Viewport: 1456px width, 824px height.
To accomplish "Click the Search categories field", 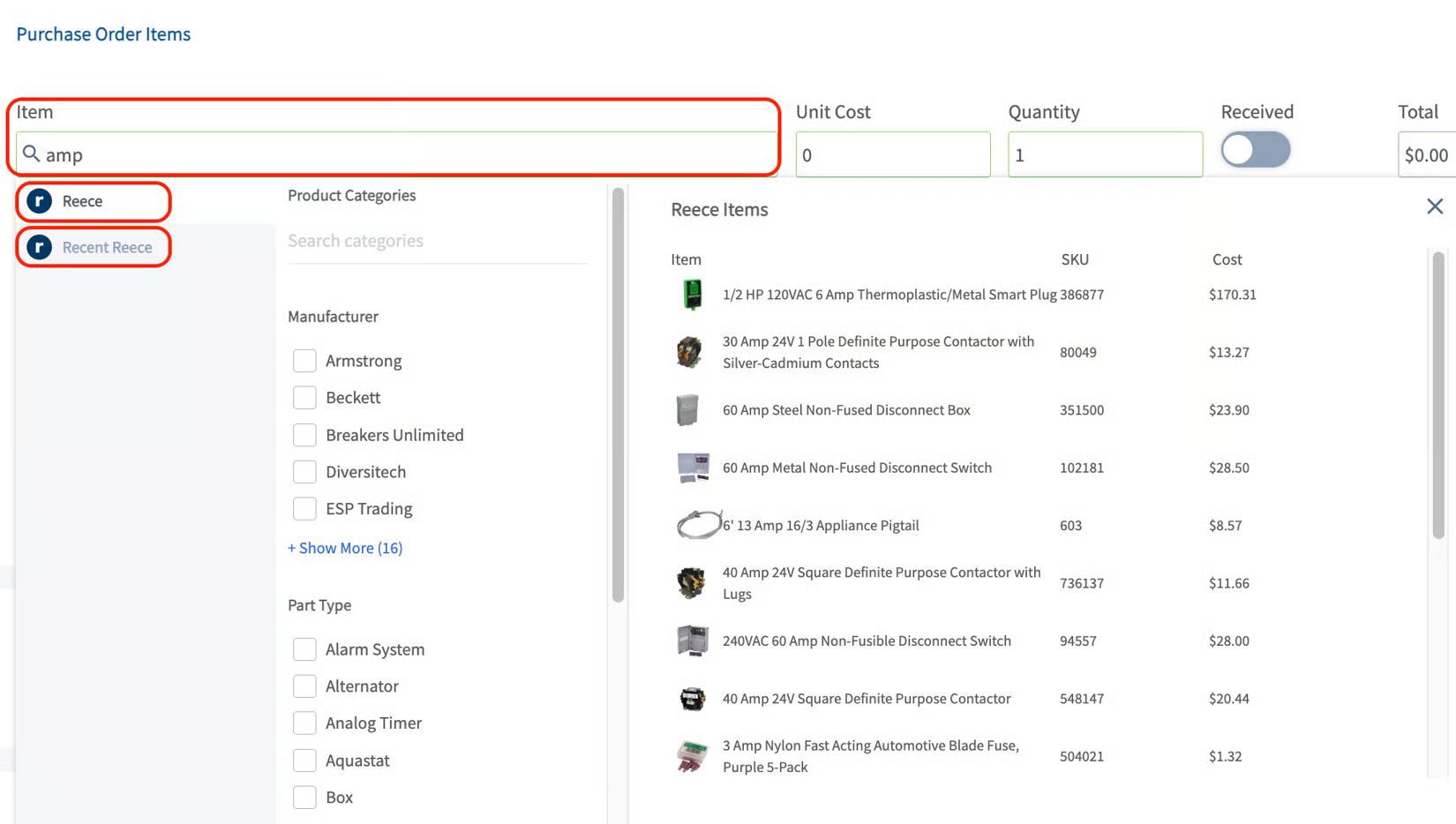I will pyautogui.click(x=439, y=241).
